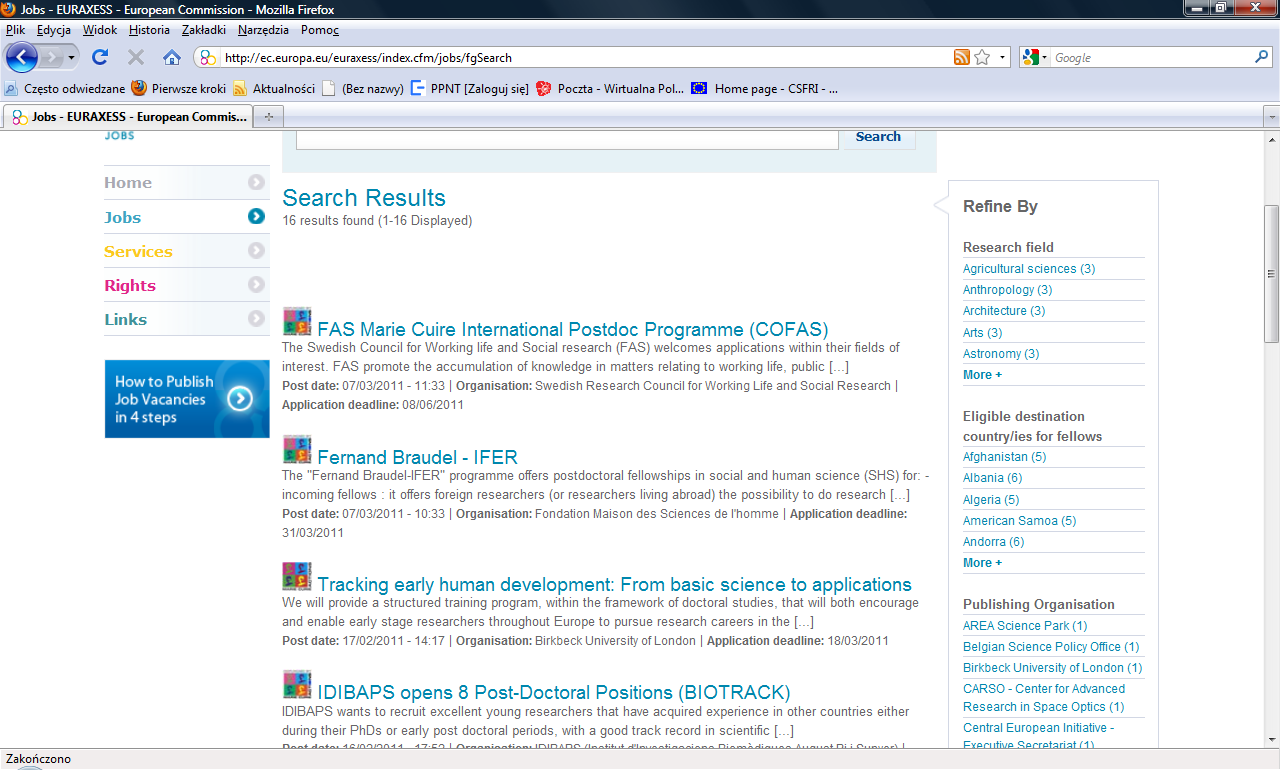
Task: Expand More + under Eligible destination countries
Action: [982, 563]
